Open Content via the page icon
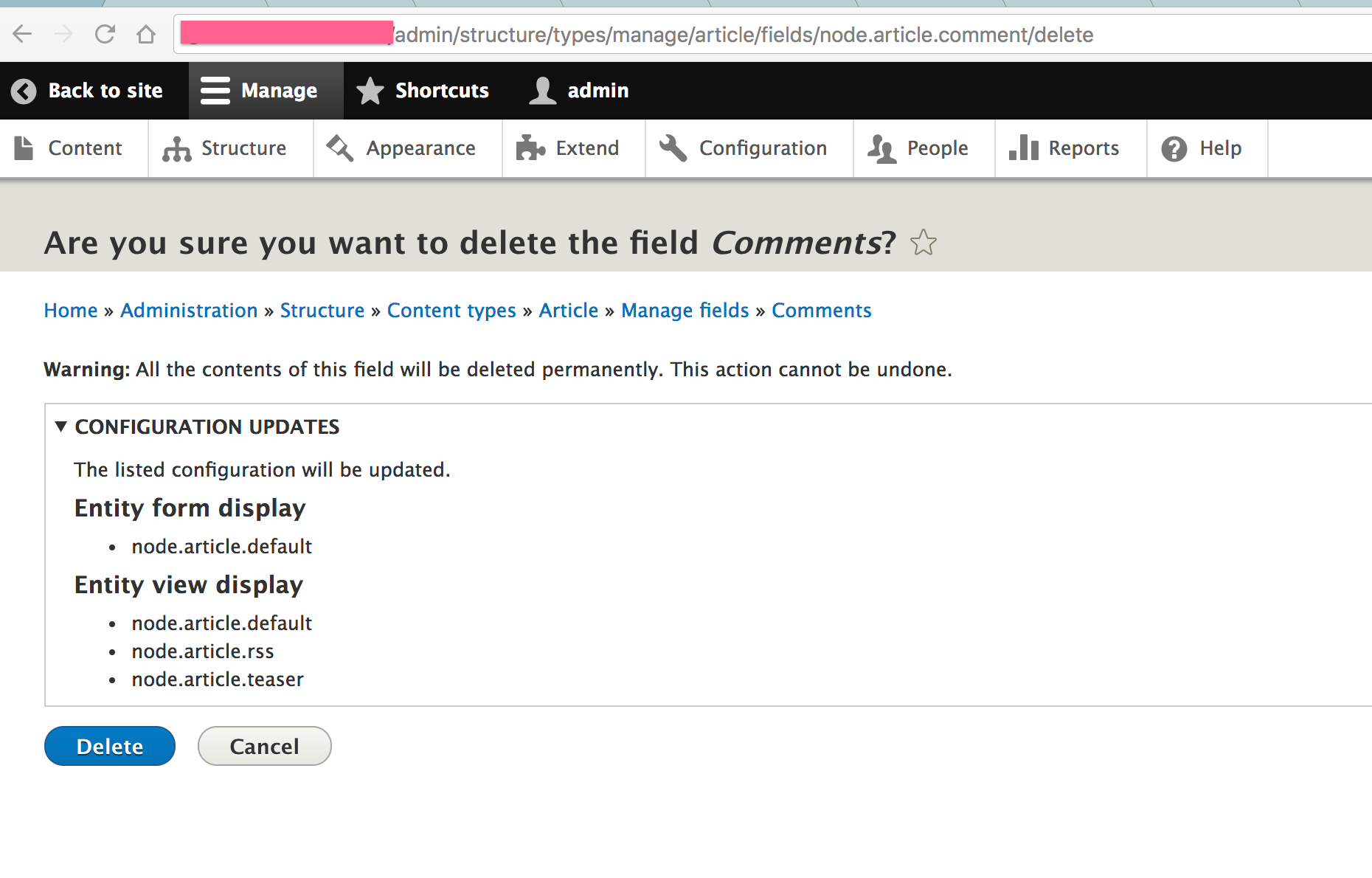The image size is (1372, 878). pos(25,148)
